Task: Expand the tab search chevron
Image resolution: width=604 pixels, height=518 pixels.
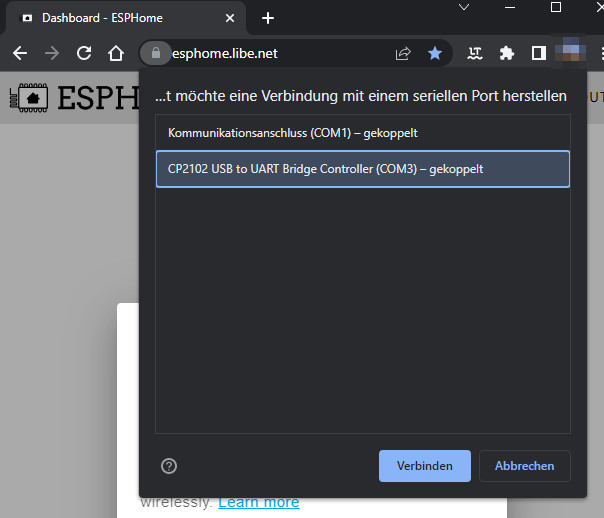Action: pyautogui.click(x=464, y=7)
